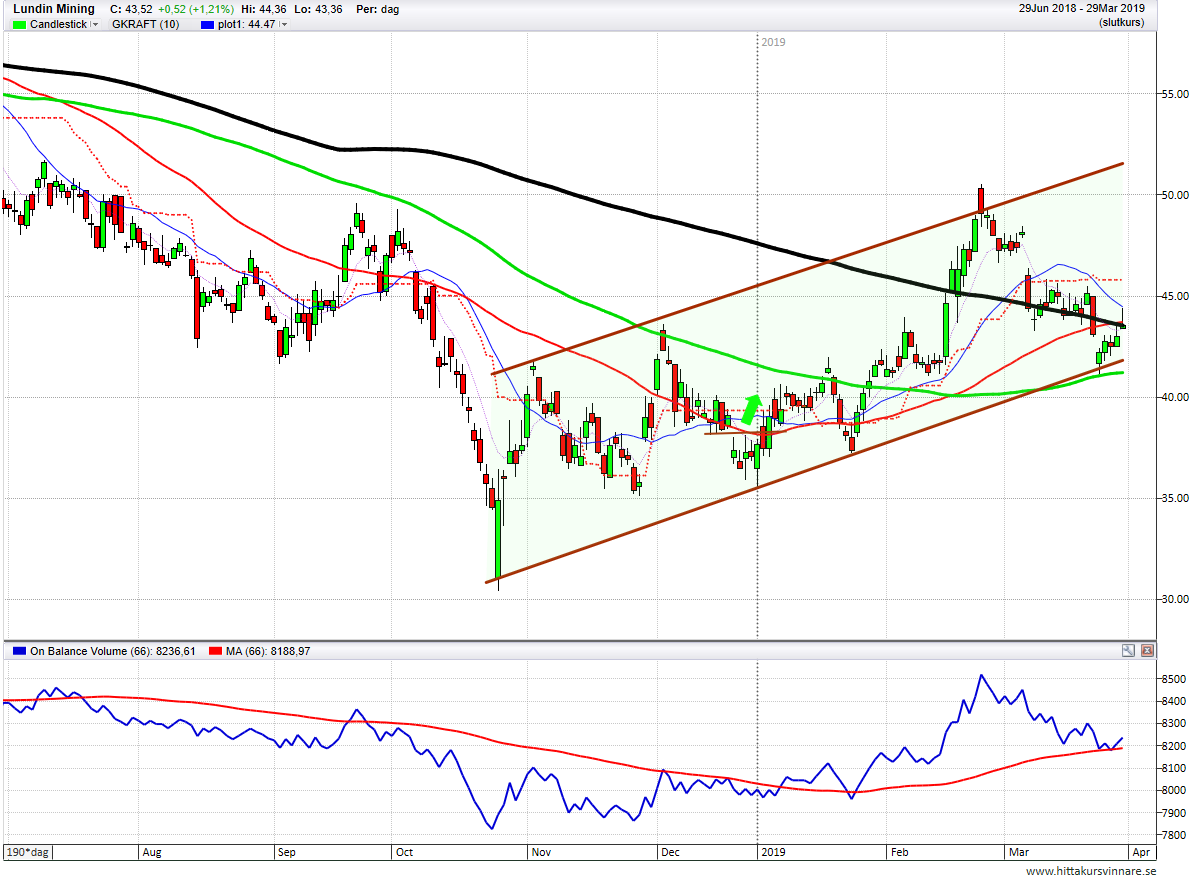Screen dimensions: 1201x876
Task: Click the Per: dag period text
Action: (378, 9)
